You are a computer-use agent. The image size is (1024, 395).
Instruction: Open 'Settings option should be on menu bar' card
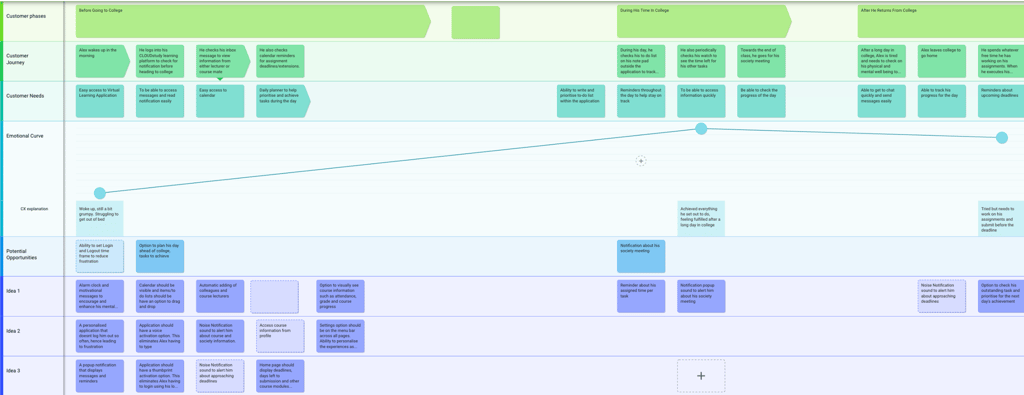pos(340,336)
